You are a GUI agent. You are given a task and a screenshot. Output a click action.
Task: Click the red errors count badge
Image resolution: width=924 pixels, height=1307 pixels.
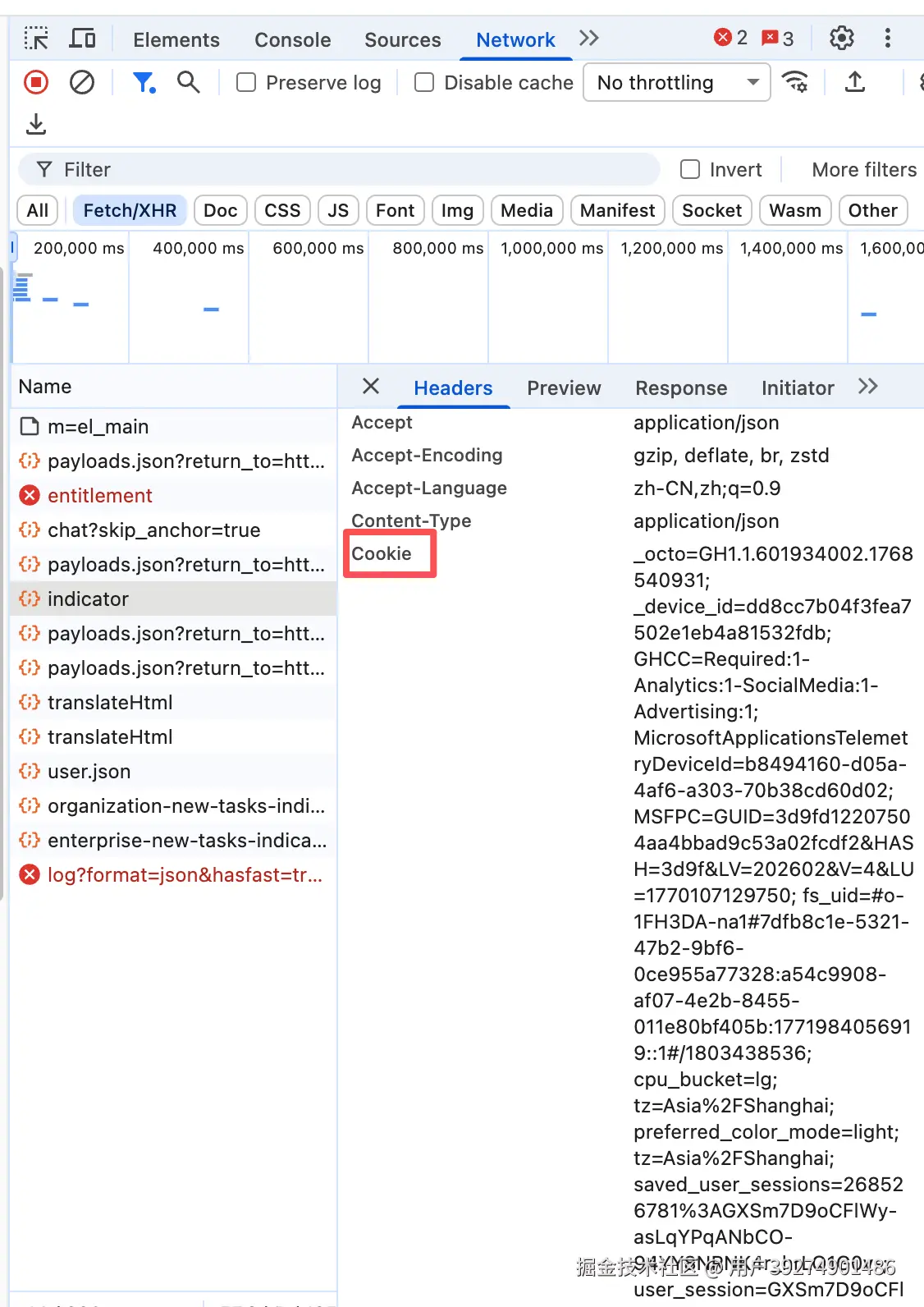[731, 38]
